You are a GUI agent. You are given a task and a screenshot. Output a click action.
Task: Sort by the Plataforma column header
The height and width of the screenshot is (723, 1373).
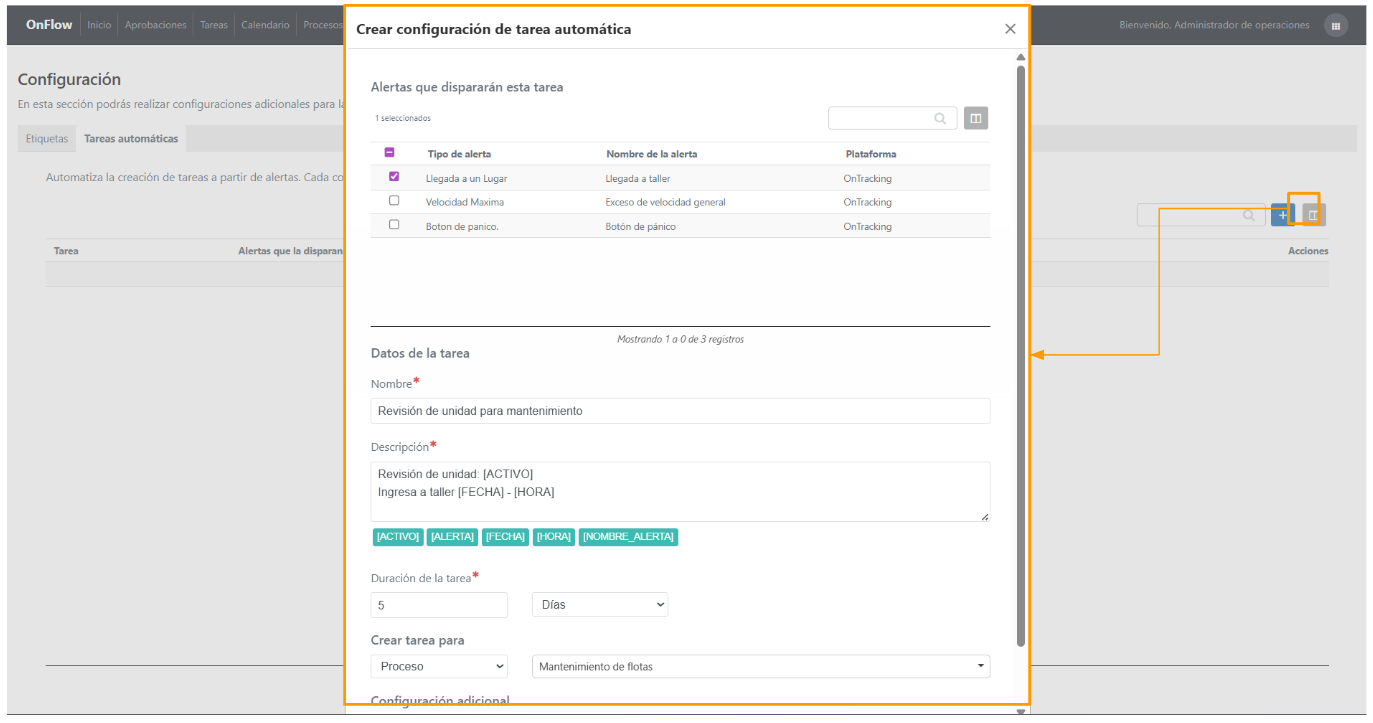871,154
